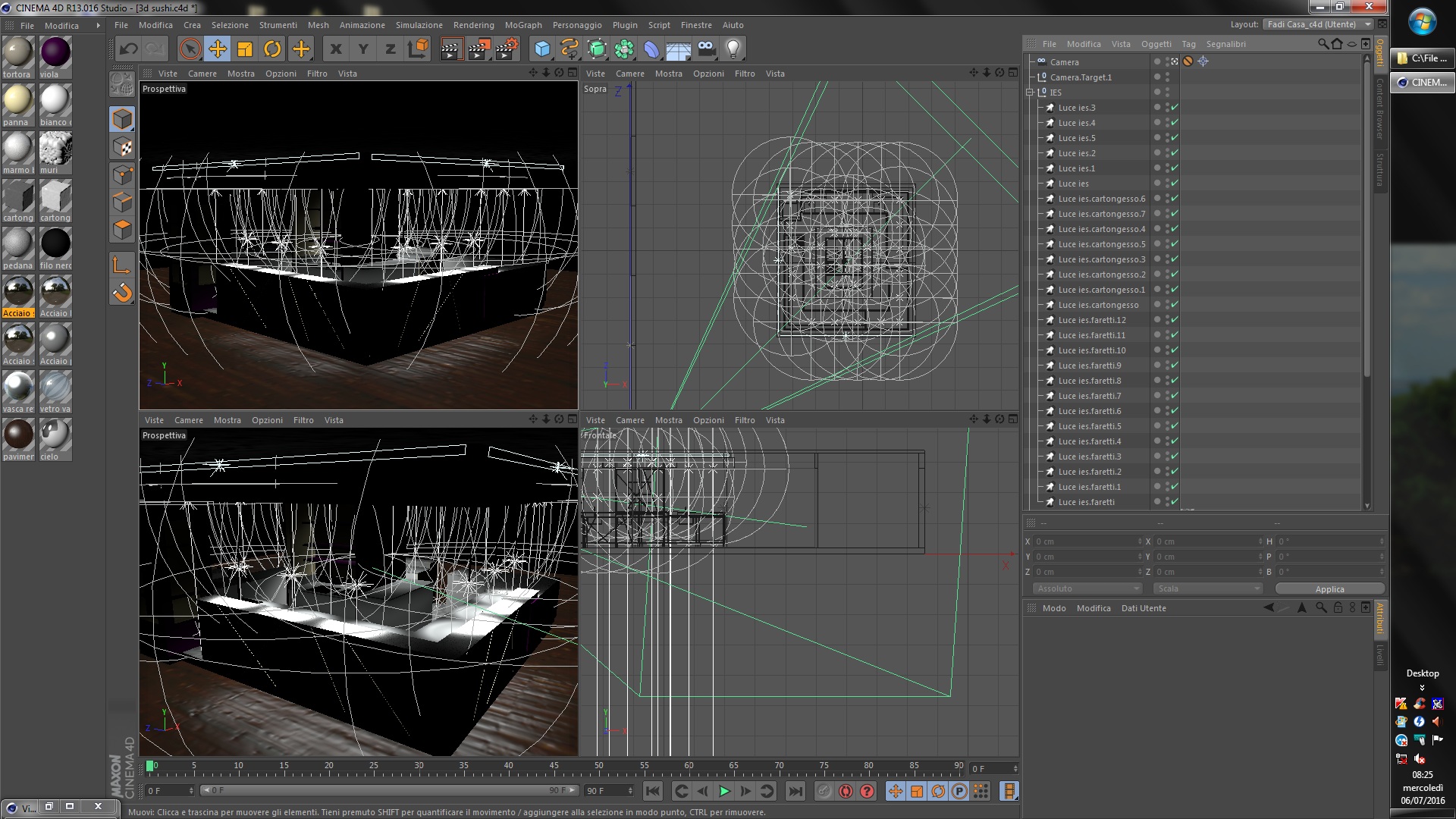This screenshot has height=819, width=1456.
Task: Click the Applica button
Action: point(1329,589)
